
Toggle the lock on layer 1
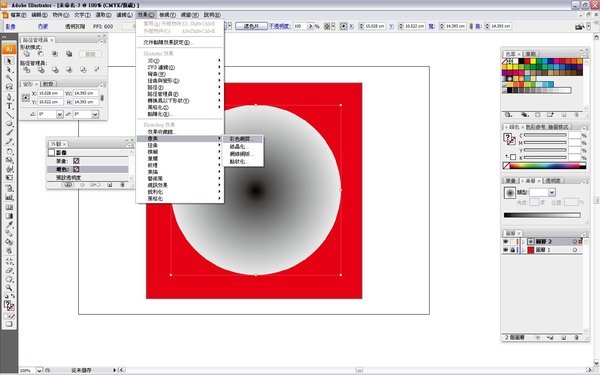(x=513, y=250)
